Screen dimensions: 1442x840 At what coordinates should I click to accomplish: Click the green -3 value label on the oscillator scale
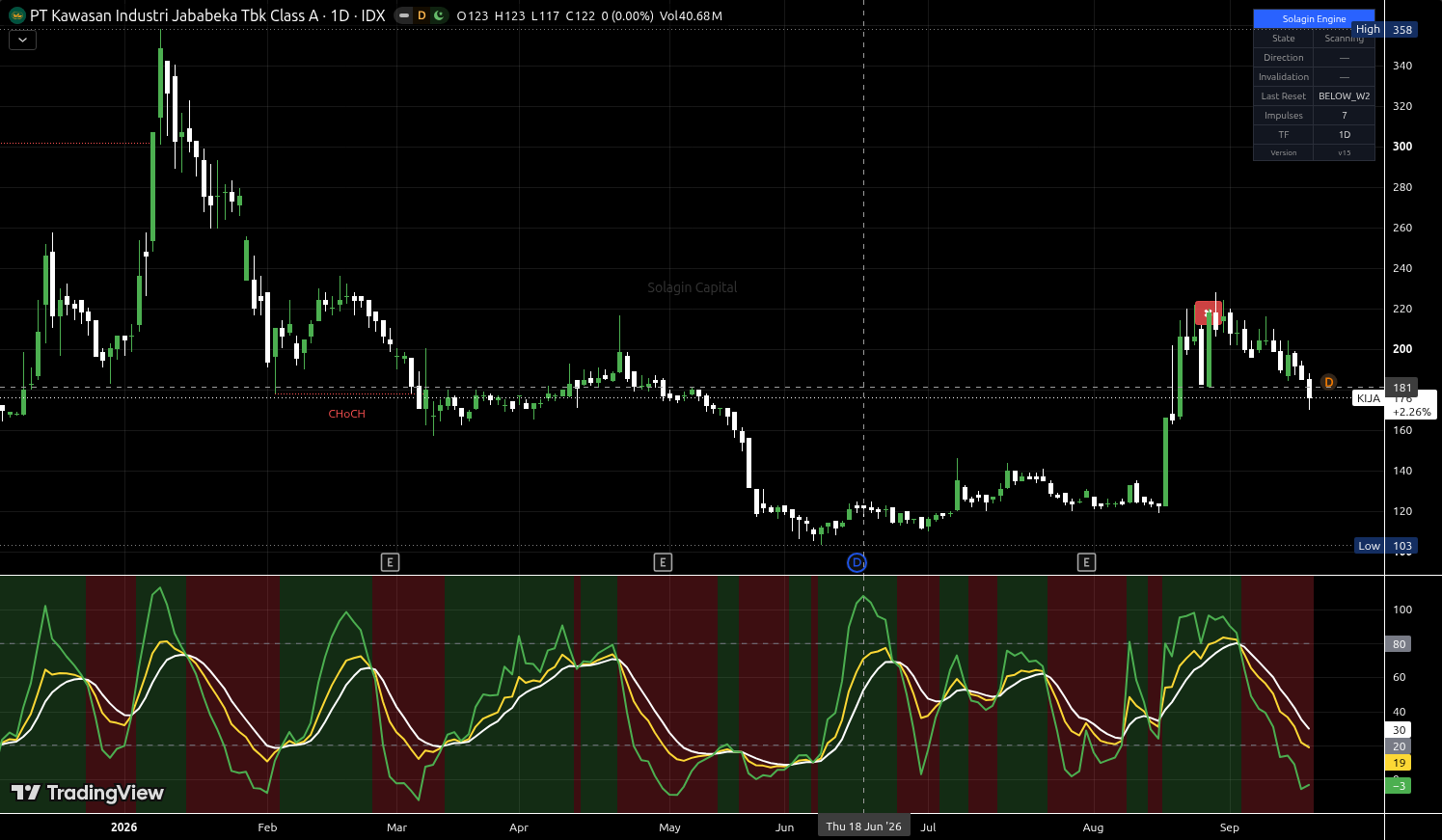(1400, 786)
